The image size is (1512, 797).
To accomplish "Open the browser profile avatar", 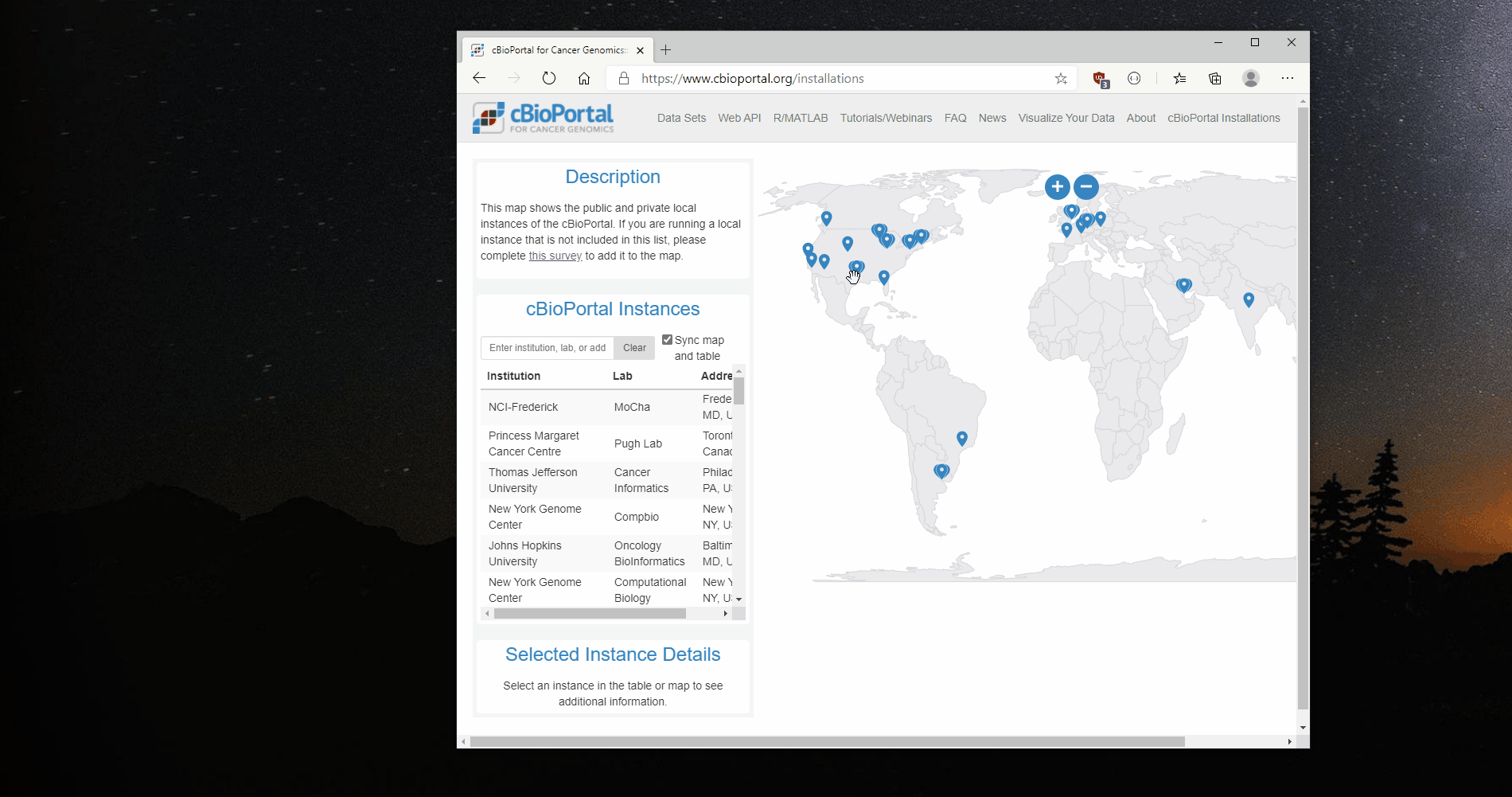I will tap(1251, 78).
